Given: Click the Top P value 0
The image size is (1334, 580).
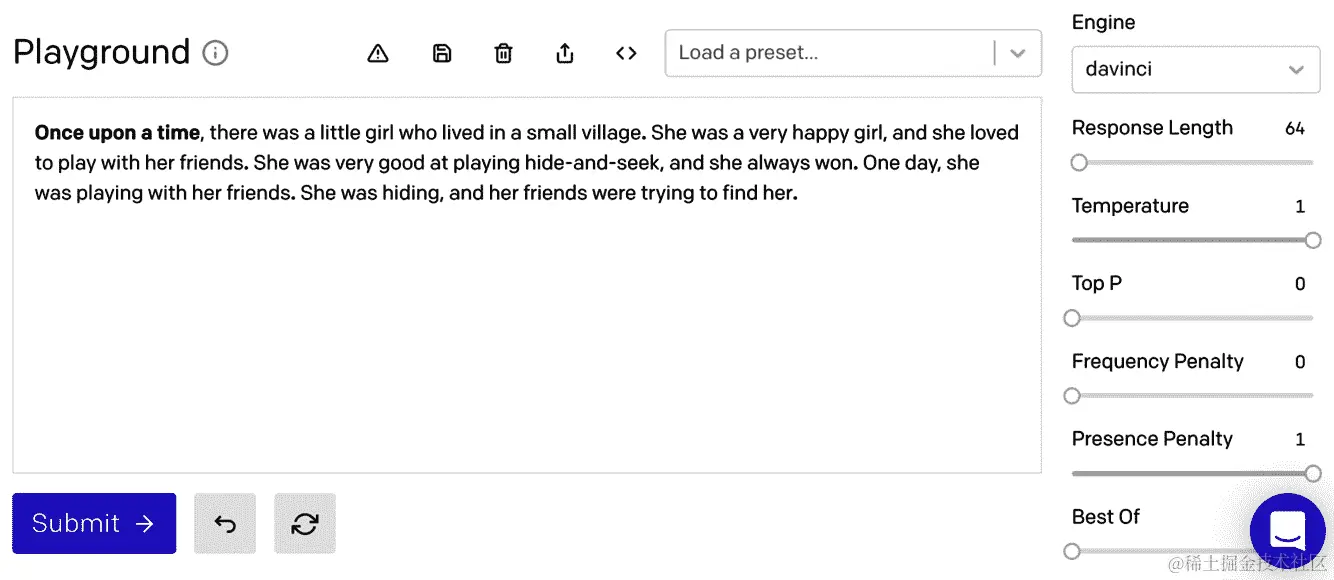Looking at the screenshot, I should (x=1300, y=284).
